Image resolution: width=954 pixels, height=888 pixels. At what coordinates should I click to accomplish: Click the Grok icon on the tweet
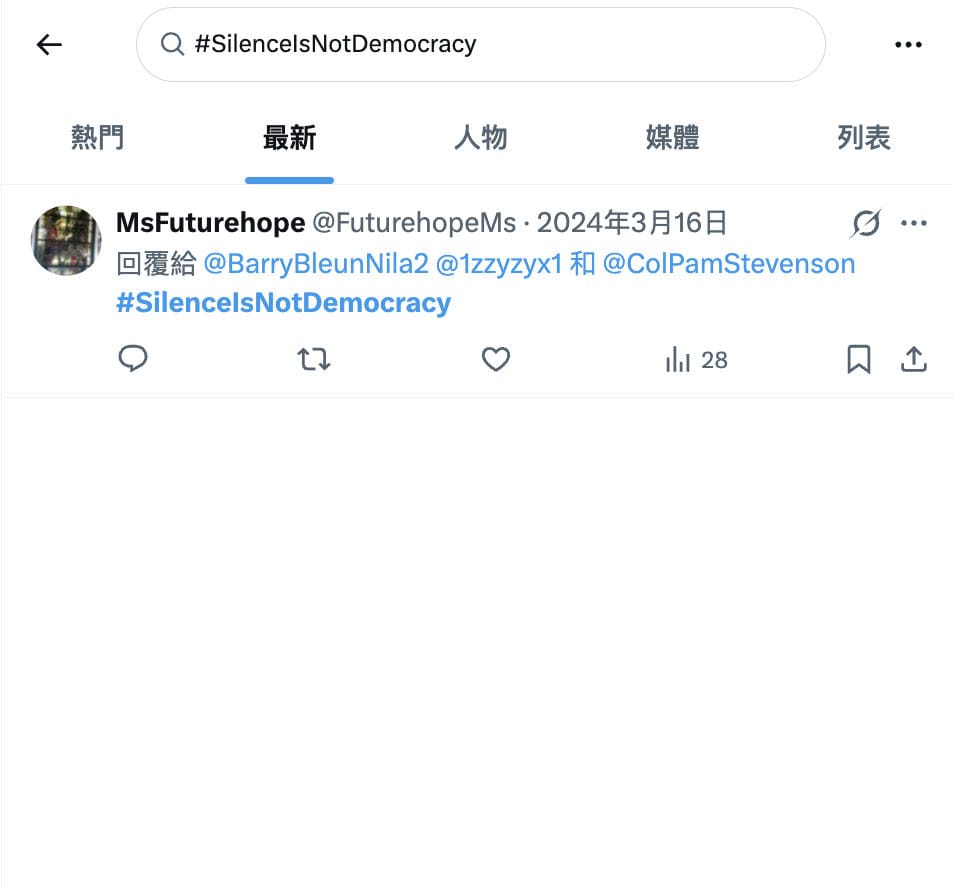(x=865, y=224)
